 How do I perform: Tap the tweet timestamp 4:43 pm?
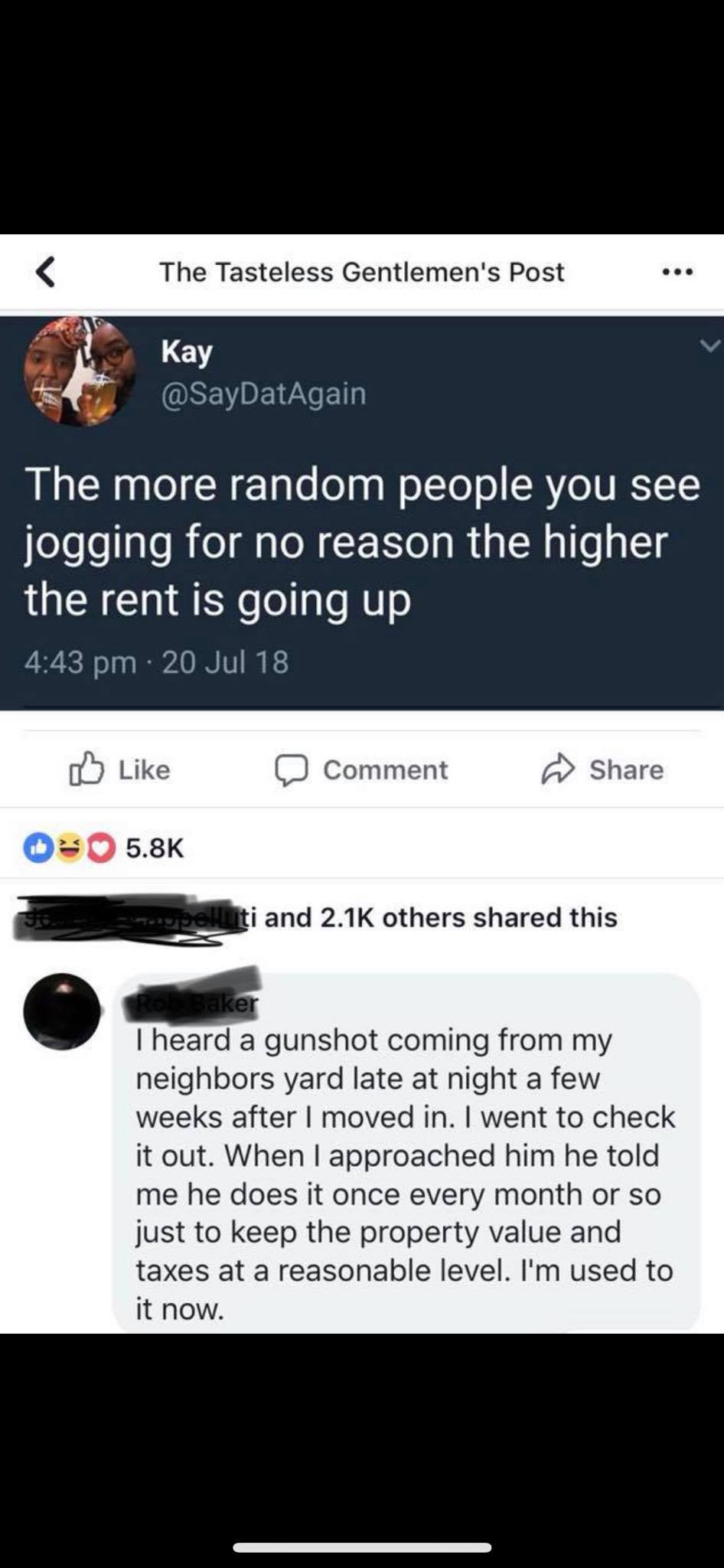[x=80, y=661]
